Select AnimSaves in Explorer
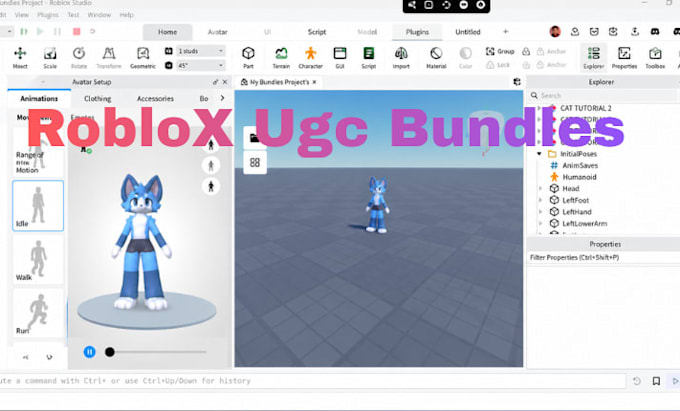 [580, 165]
